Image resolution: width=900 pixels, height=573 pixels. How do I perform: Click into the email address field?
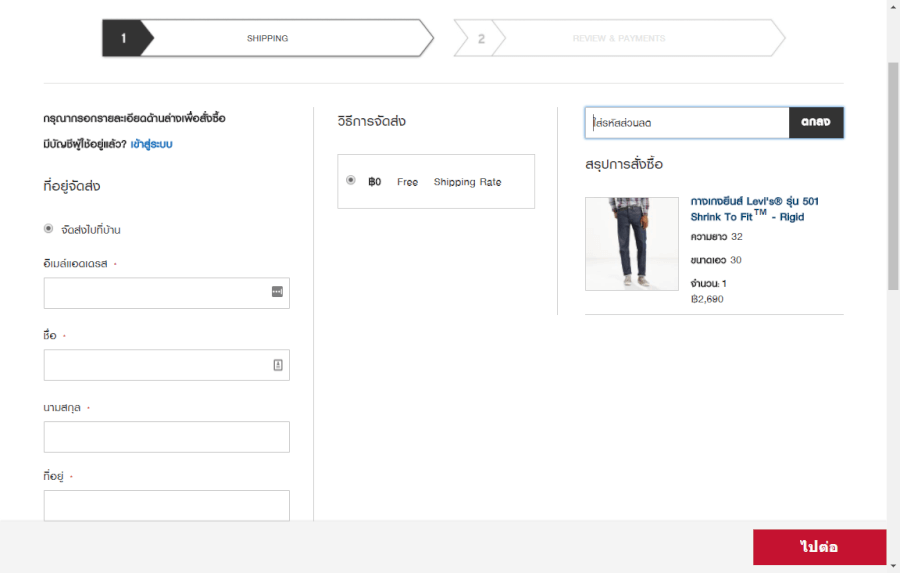pyautogui.click(x=155, y=293)
